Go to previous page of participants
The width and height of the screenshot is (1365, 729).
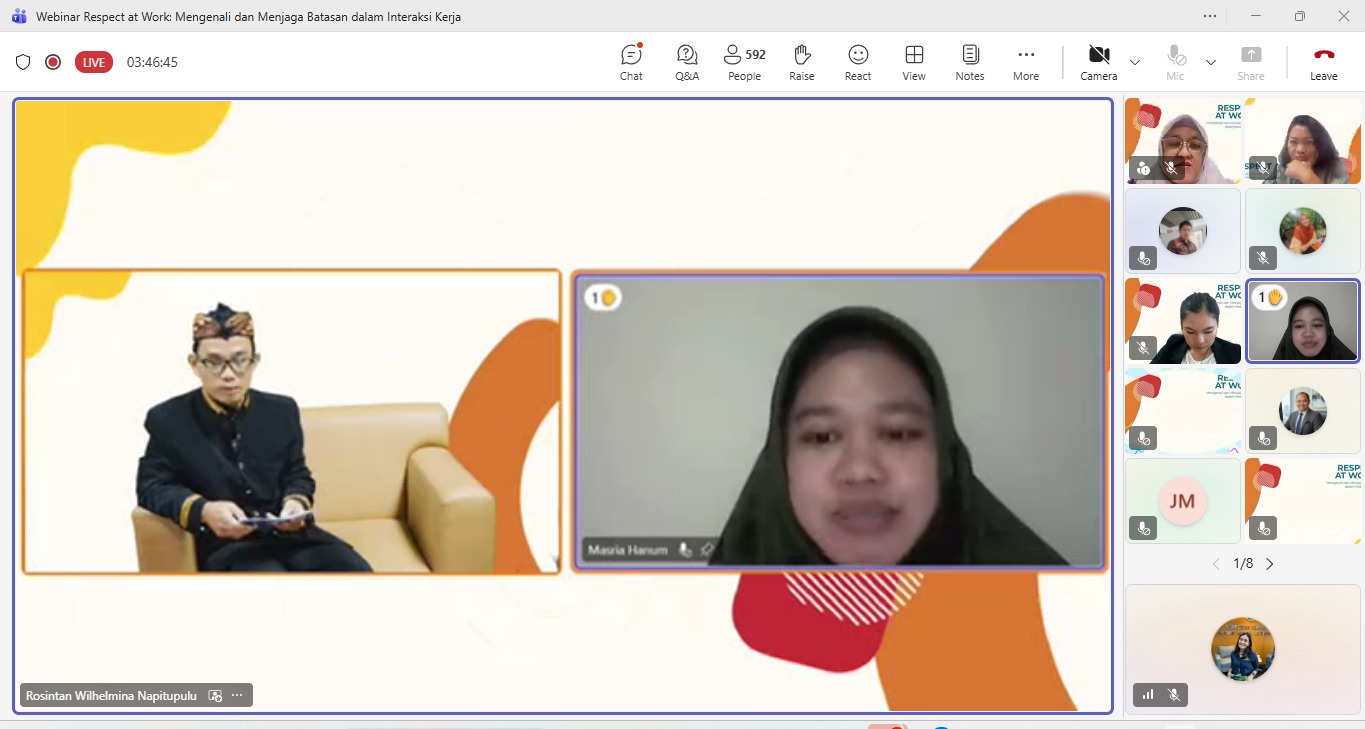click(x=1216, y=564)
